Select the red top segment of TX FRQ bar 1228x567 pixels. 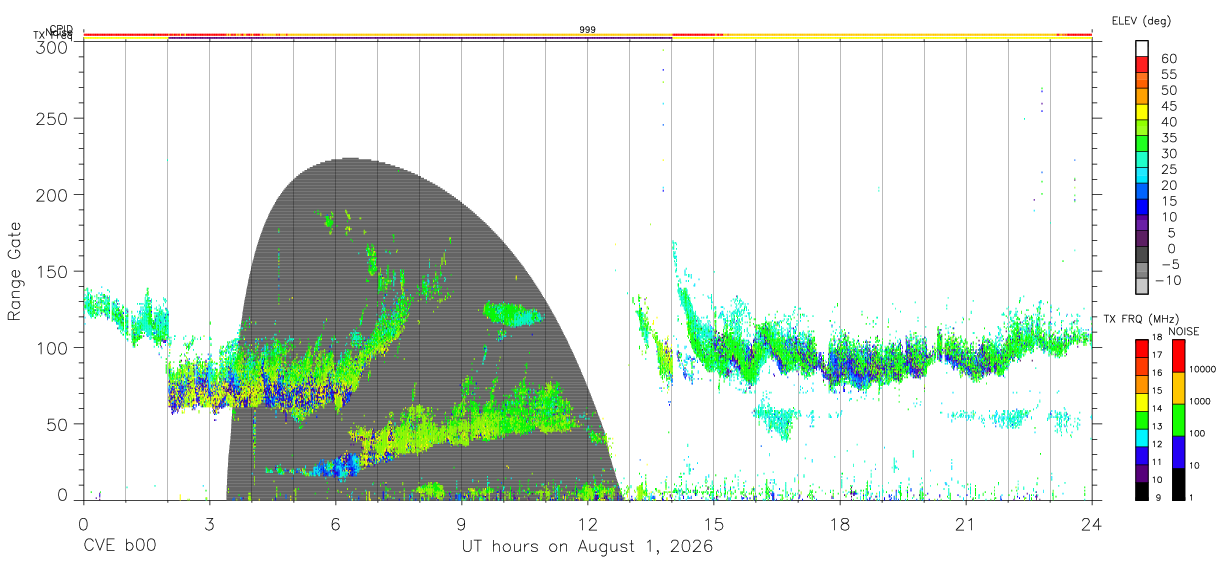1142,348
